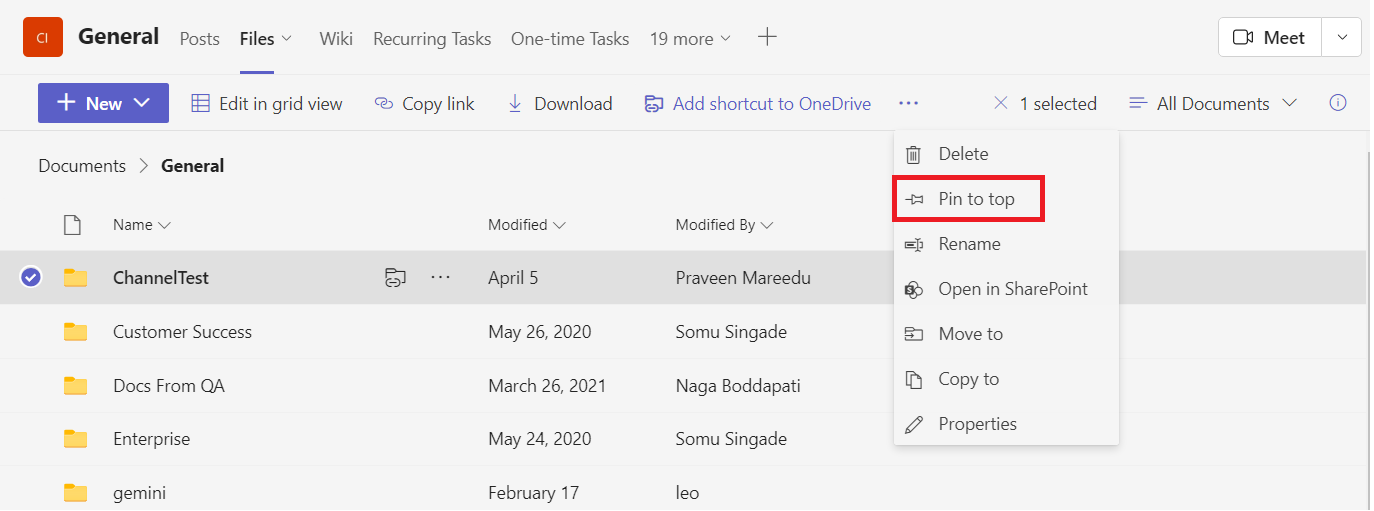Click the trash icon next to Delete
1374x511 pixels.
coord(913,154)
